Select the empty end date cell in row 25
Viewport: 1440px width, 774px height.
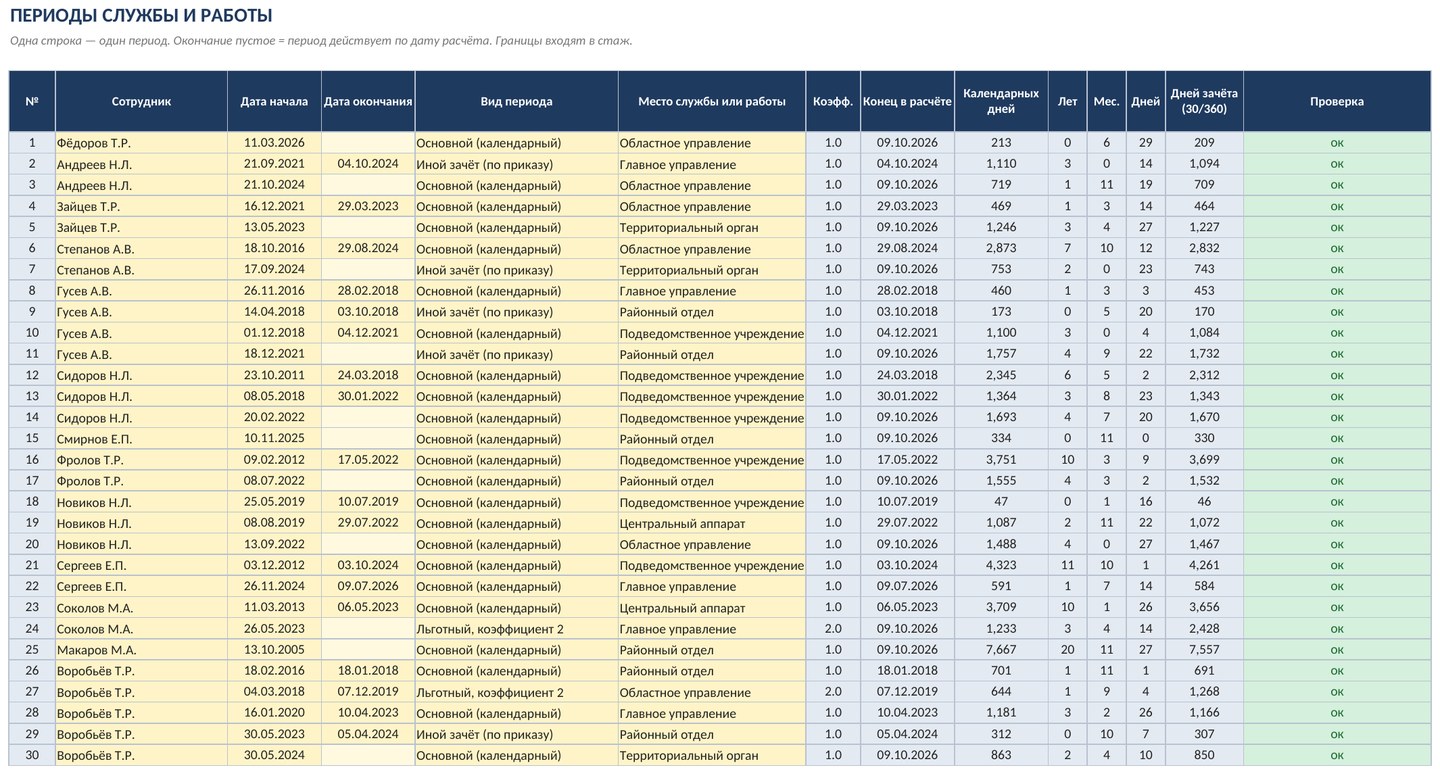click(x=368, y=650)
